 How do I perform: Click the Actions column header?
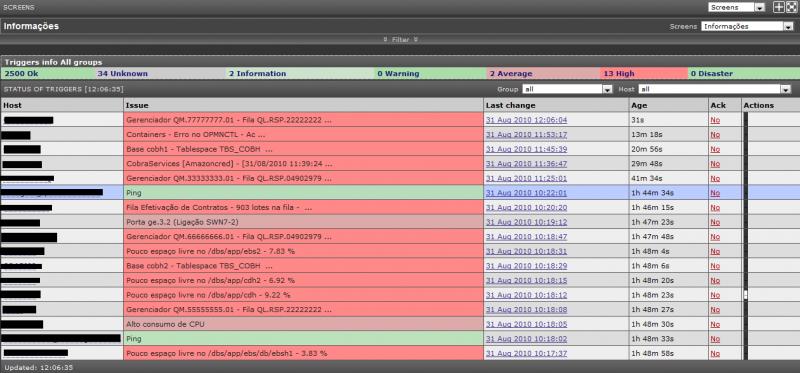point(770,105)
